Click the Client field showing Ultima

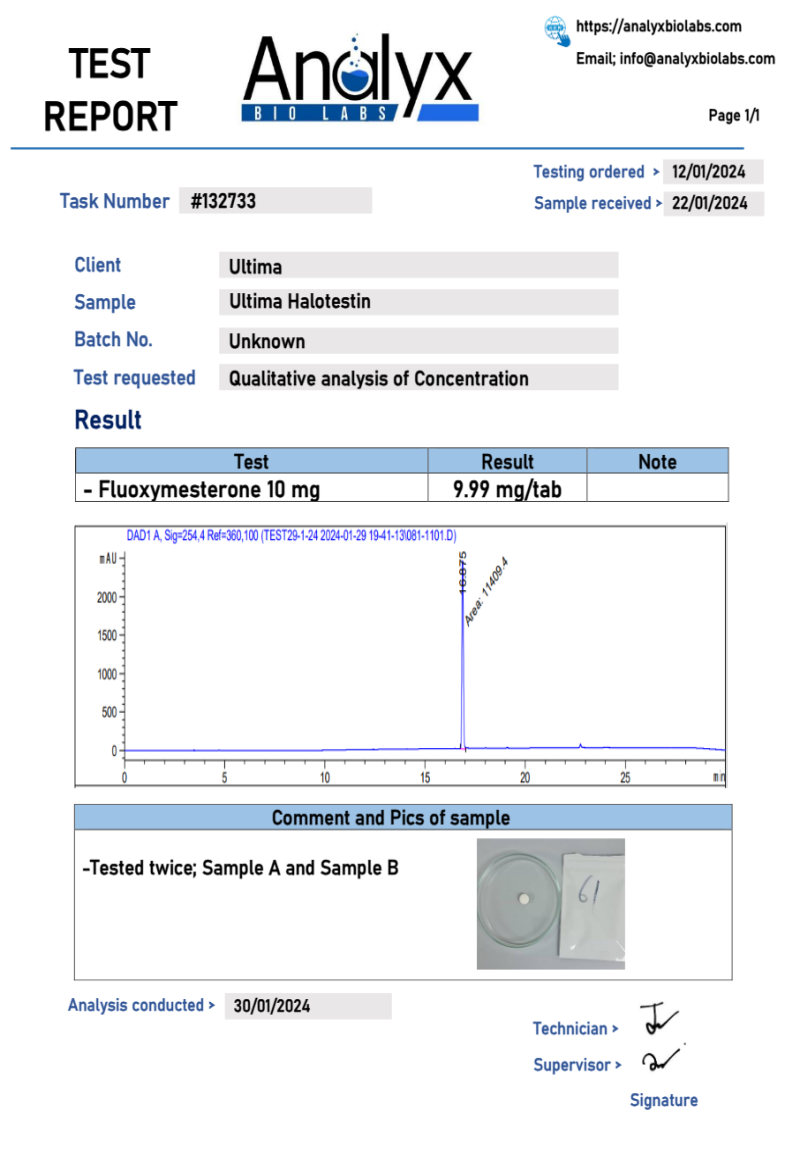[418, 266]
